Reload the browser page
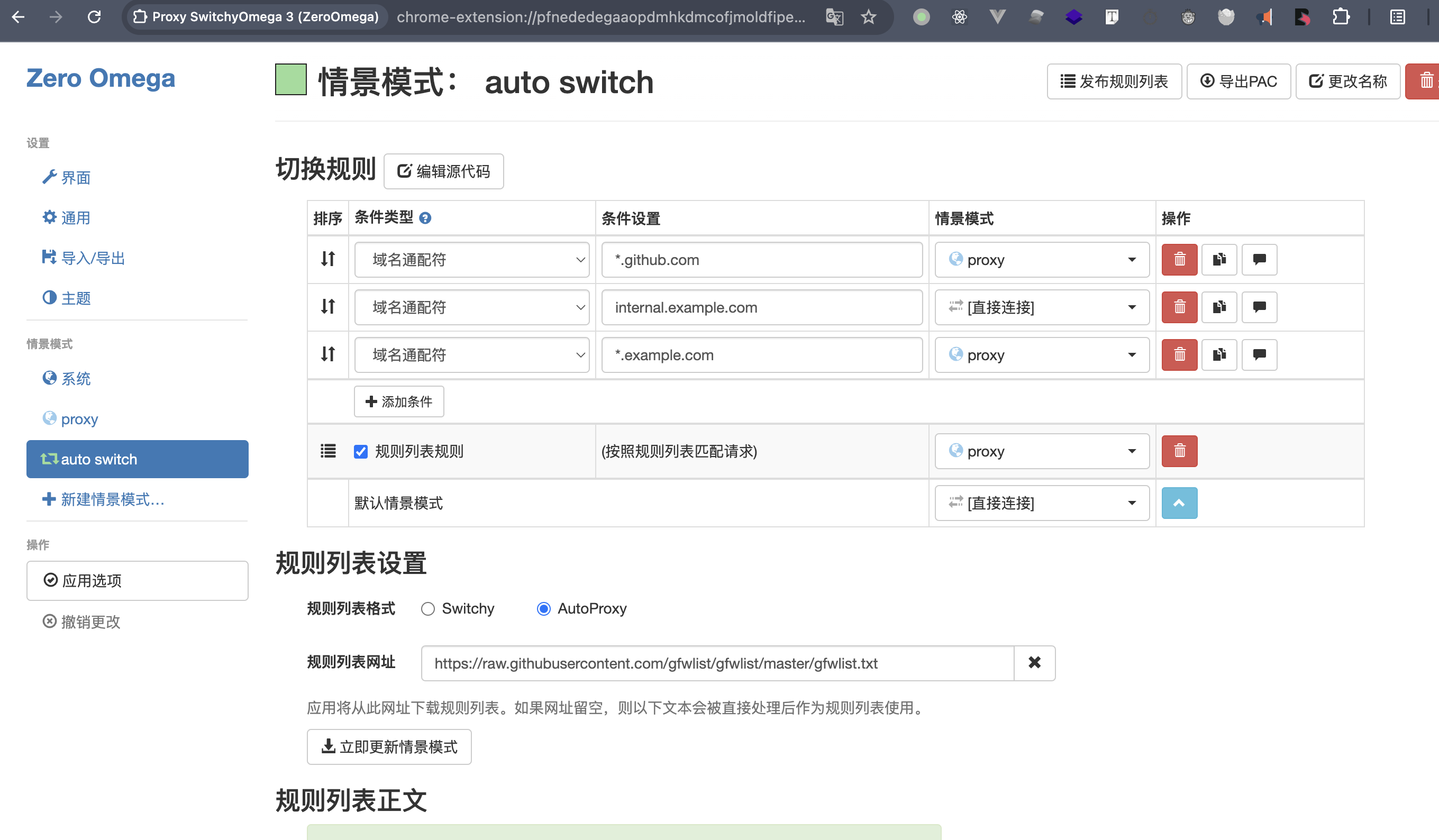Viewport: 1439px width, 840px height. [x=94, y=17]
